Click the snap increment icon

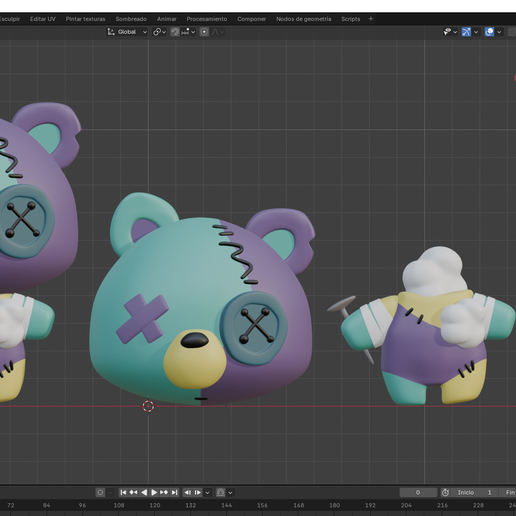click(x=185, y=32)
